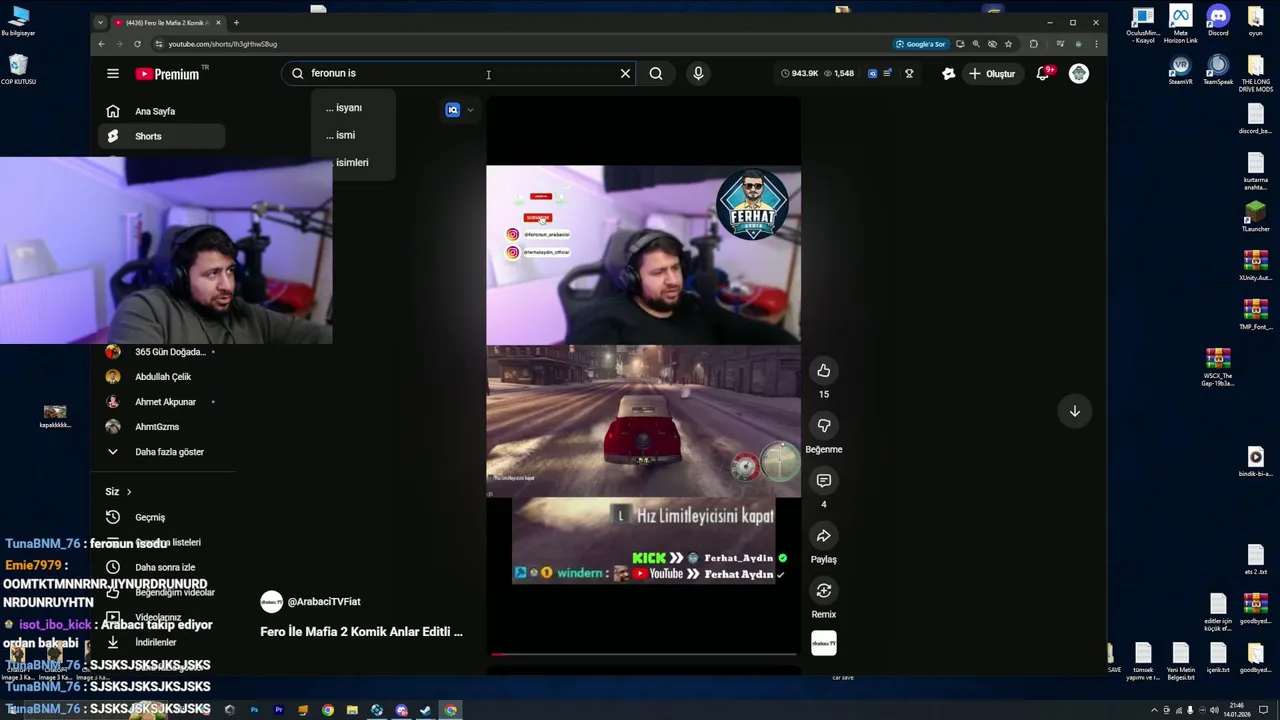Open 'THE LONG DRIVE MODS' desktop folder
Viewport: 1280px width, 720px height.
tap(1255, 74)
